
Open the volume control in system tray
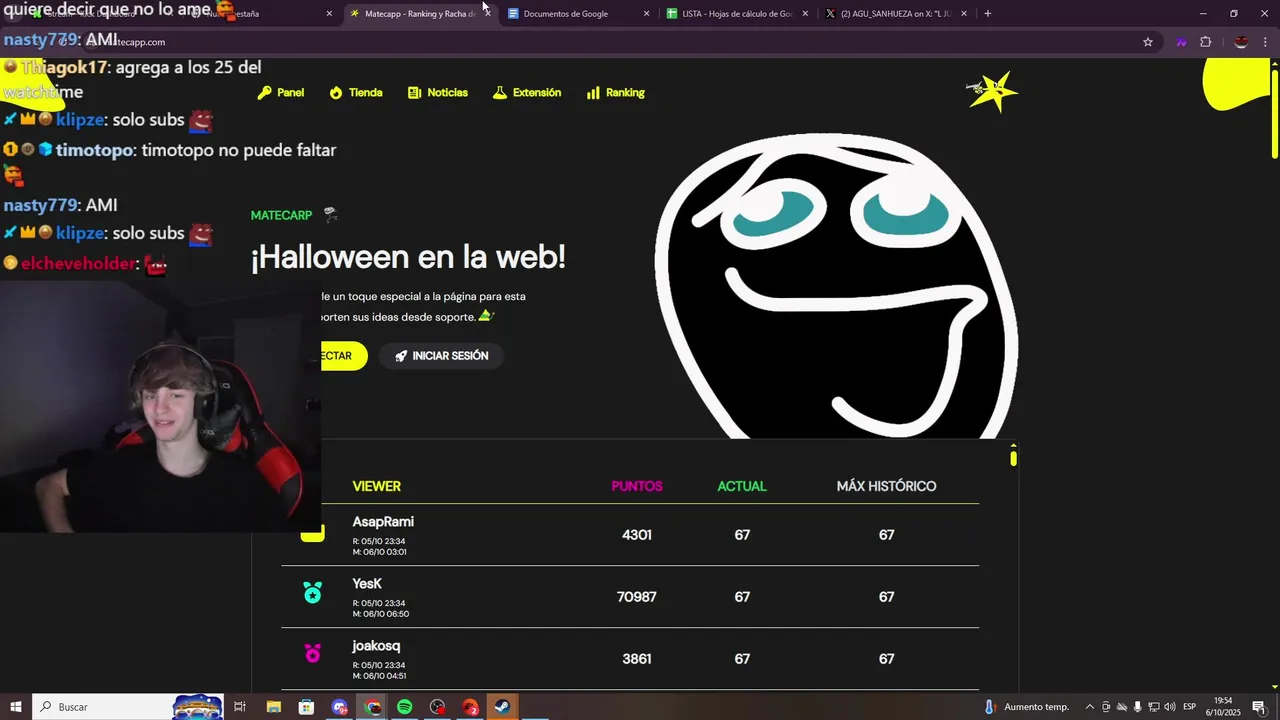[x=1169, y=707]
